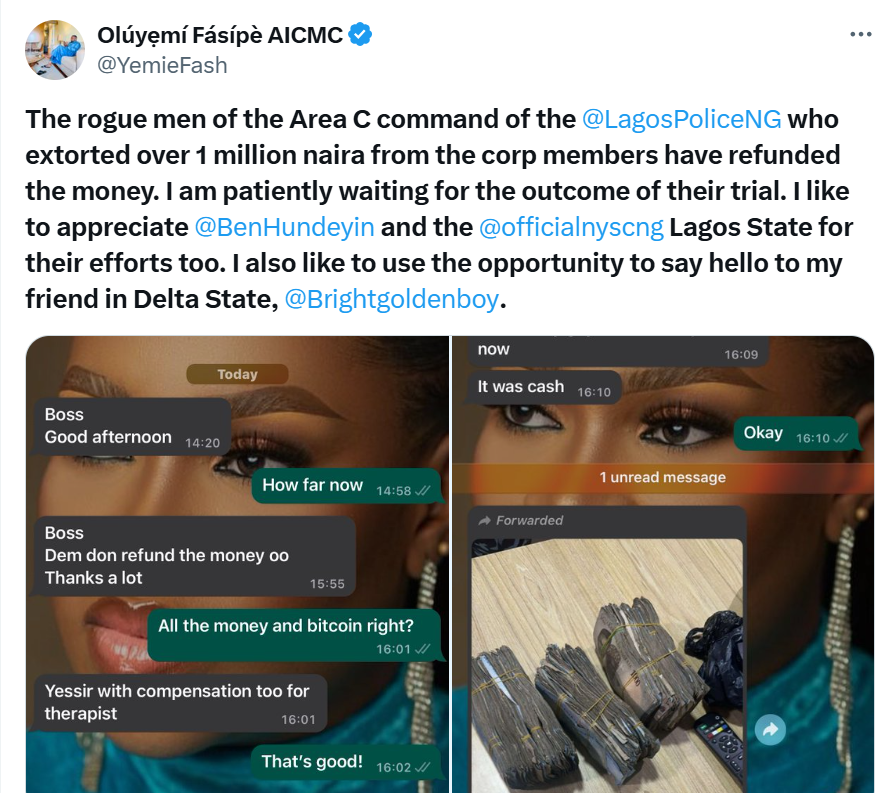Click the Forwarded arrow icon above the money image
The image size is (895, 793).
(x=486, y=520)
